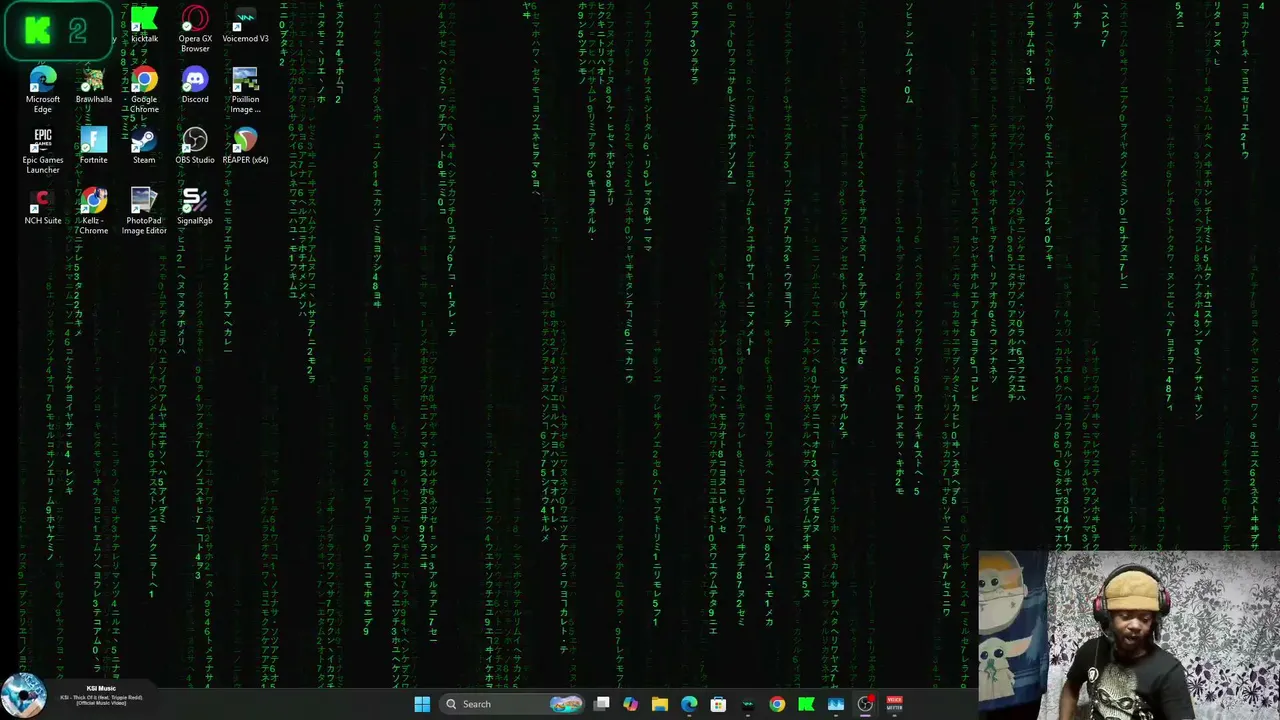Select the Voicemod V3 desktop icon

tap(245, 25)
